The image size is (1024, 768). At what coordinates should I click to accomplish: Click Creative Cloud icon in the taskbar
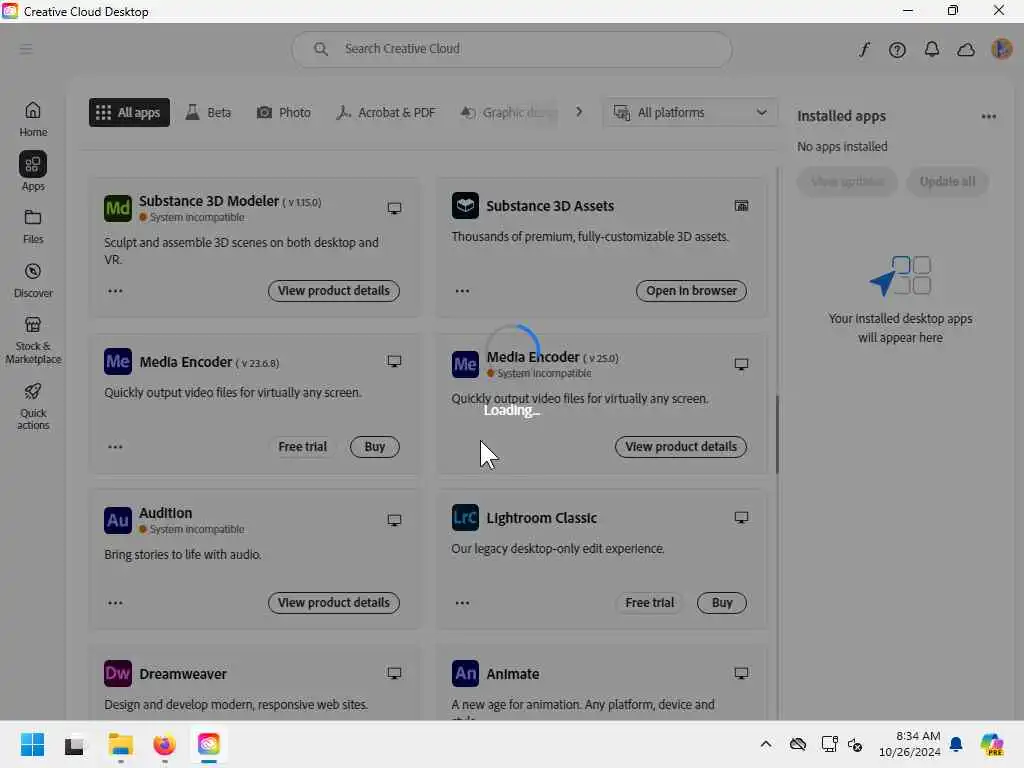coord(209,744)
